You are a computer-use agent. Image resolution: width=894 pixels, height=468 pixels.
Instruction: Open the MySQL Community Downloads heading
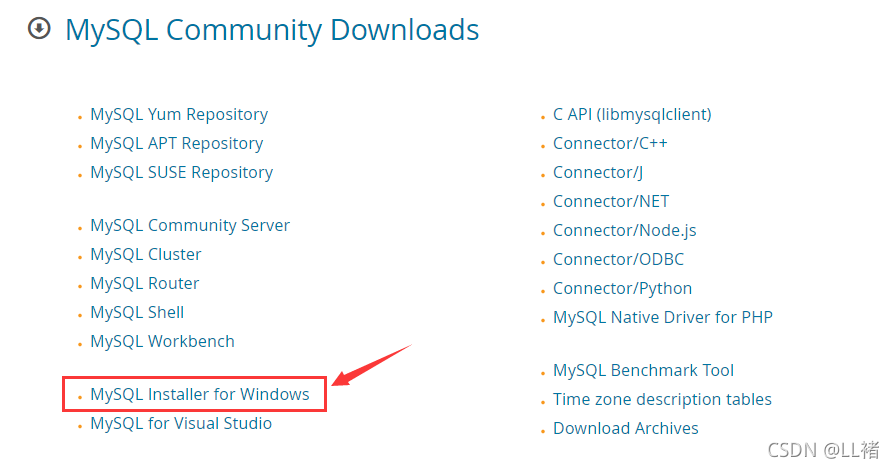(x=272, y=30)
